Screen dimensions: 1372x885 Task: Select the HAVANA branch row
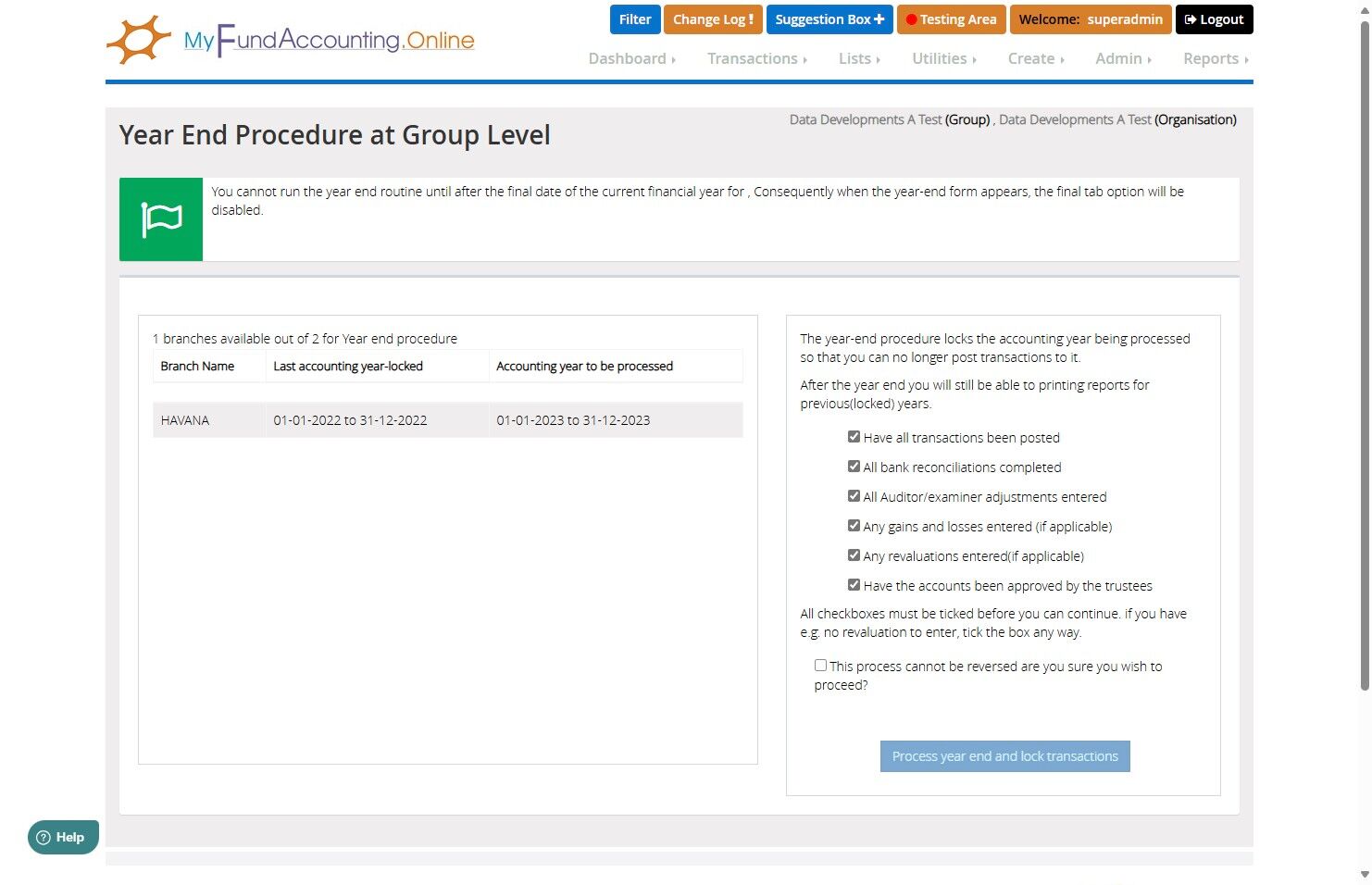click(448, 420)
